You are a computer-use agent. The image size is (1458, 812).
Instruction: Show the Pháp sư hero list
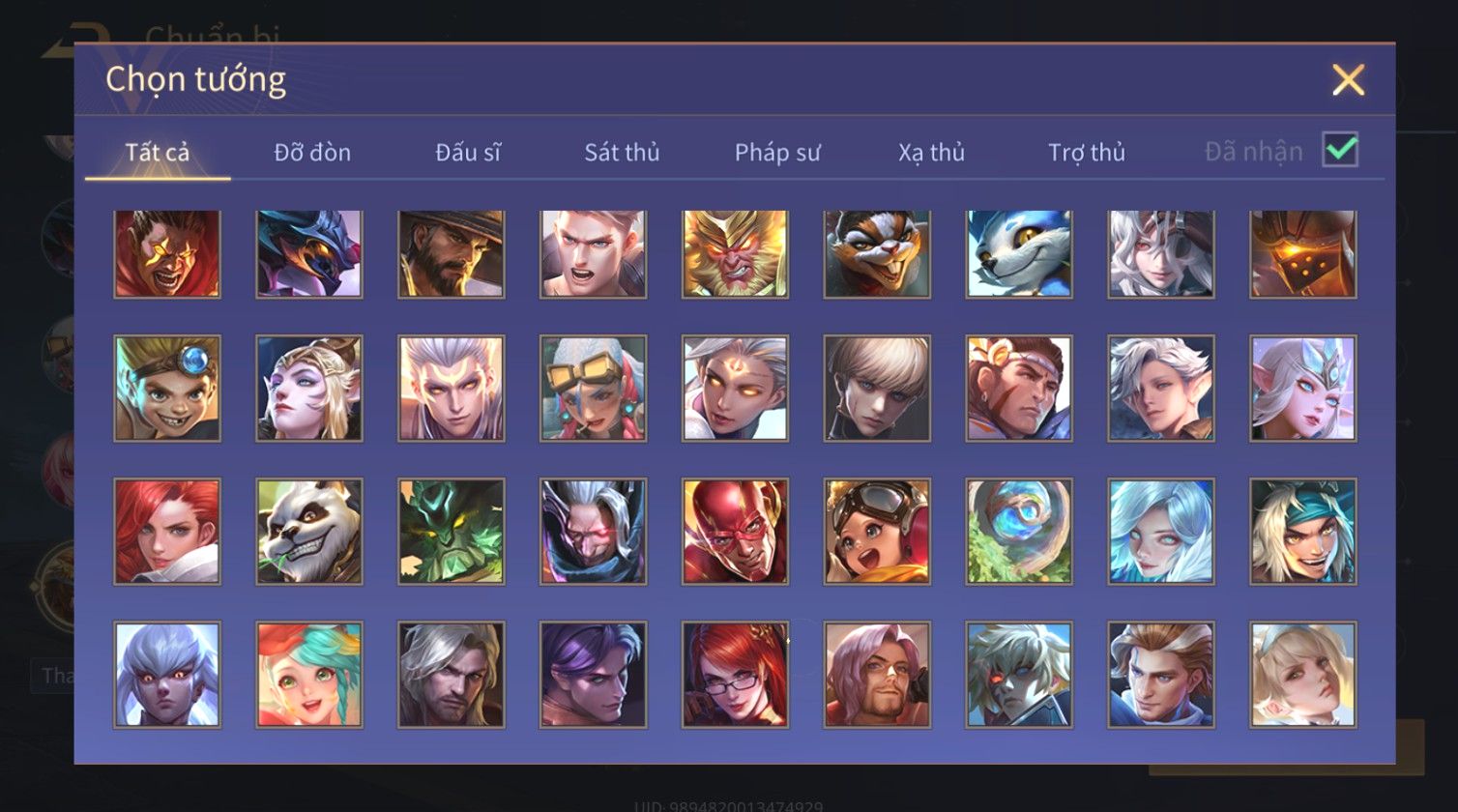(777, 152)
